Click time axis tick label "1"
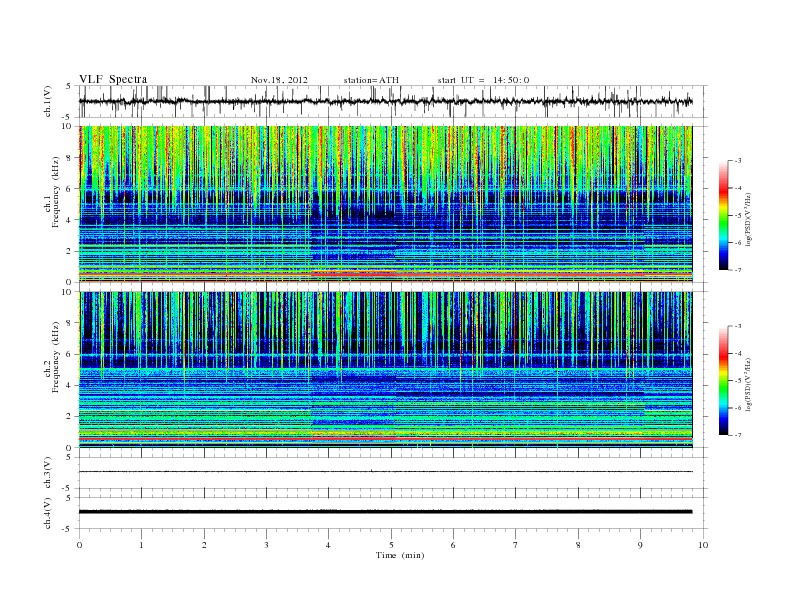This screenshot has height=612, width=792. tap(141, 545)
